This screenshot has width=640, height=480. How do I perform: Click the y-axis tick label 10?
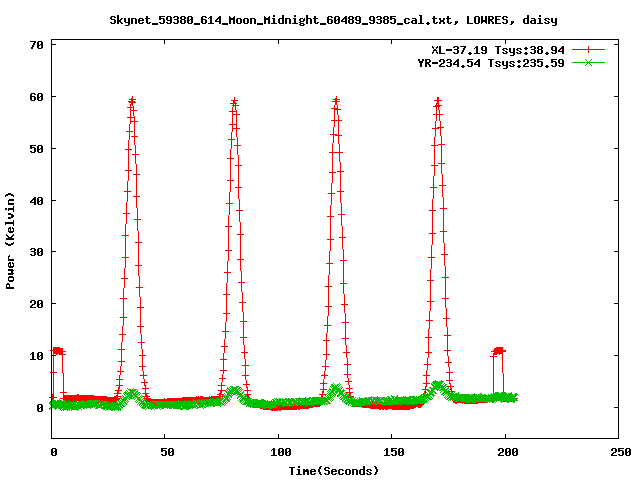(37, 356)
